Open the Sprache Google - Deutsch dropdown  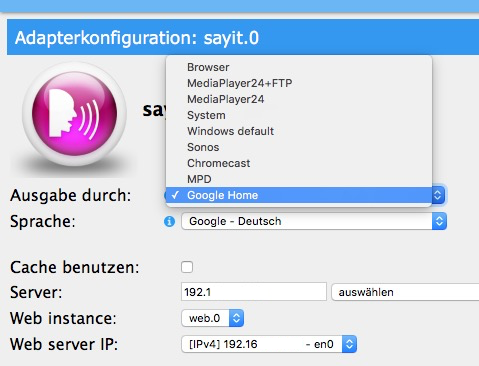click(314, 221)
